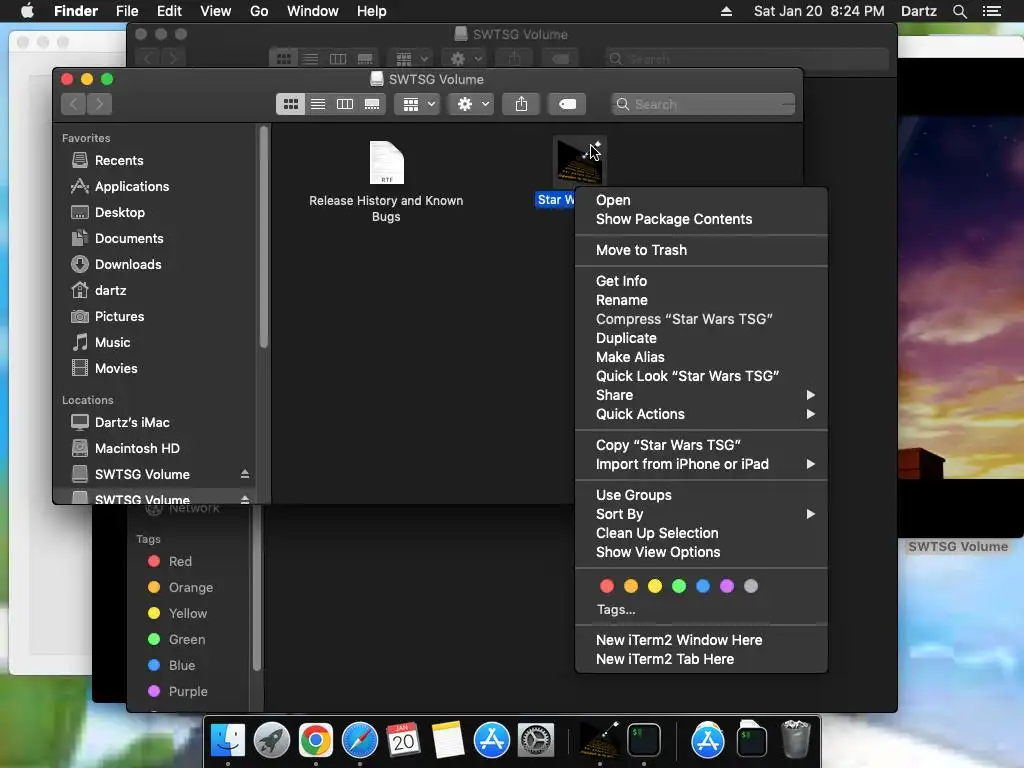Screen dimensions: 1024x768
Task: Open Applications in the sidebar
Action: tap(132, 186)
